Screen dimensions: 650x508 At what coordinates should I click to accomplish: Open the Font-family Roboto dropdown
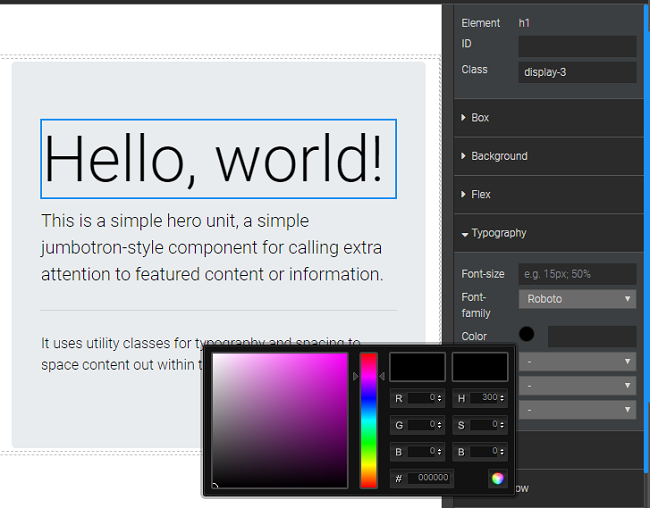577,299
